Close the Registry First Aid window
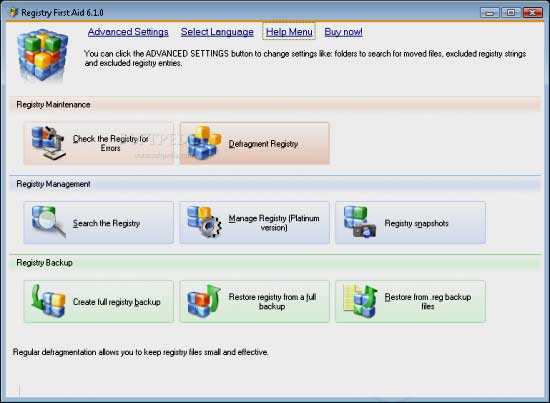 532,13
